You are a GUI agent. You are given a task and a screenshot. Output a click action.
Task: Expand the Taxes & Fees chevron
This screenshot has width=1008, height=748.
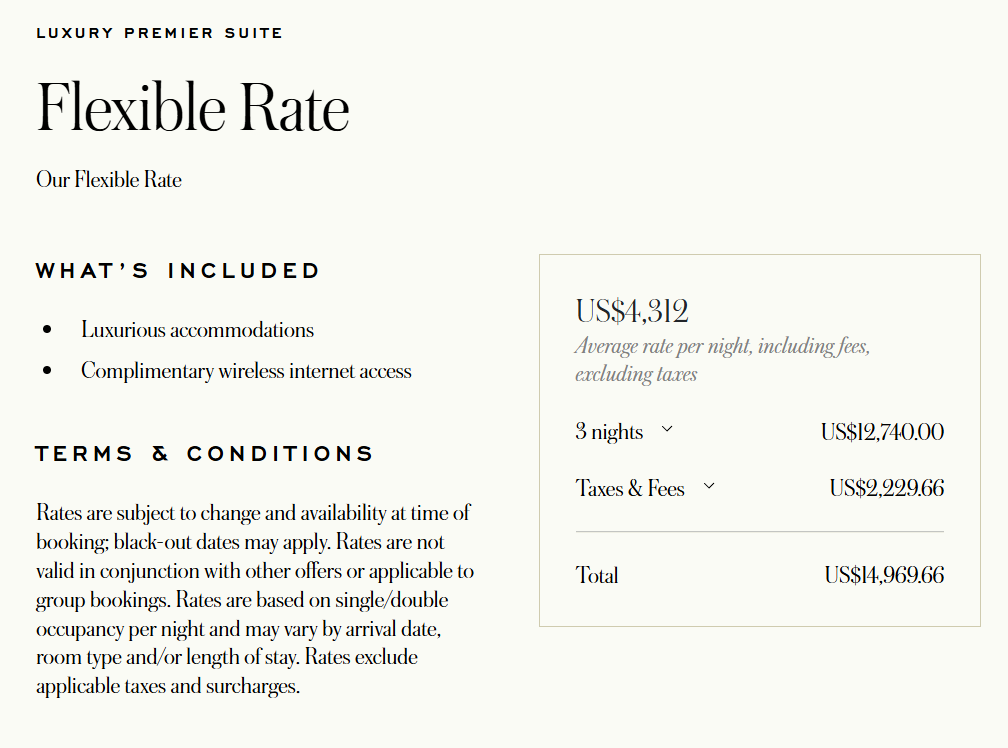click(x=709, y=486)
